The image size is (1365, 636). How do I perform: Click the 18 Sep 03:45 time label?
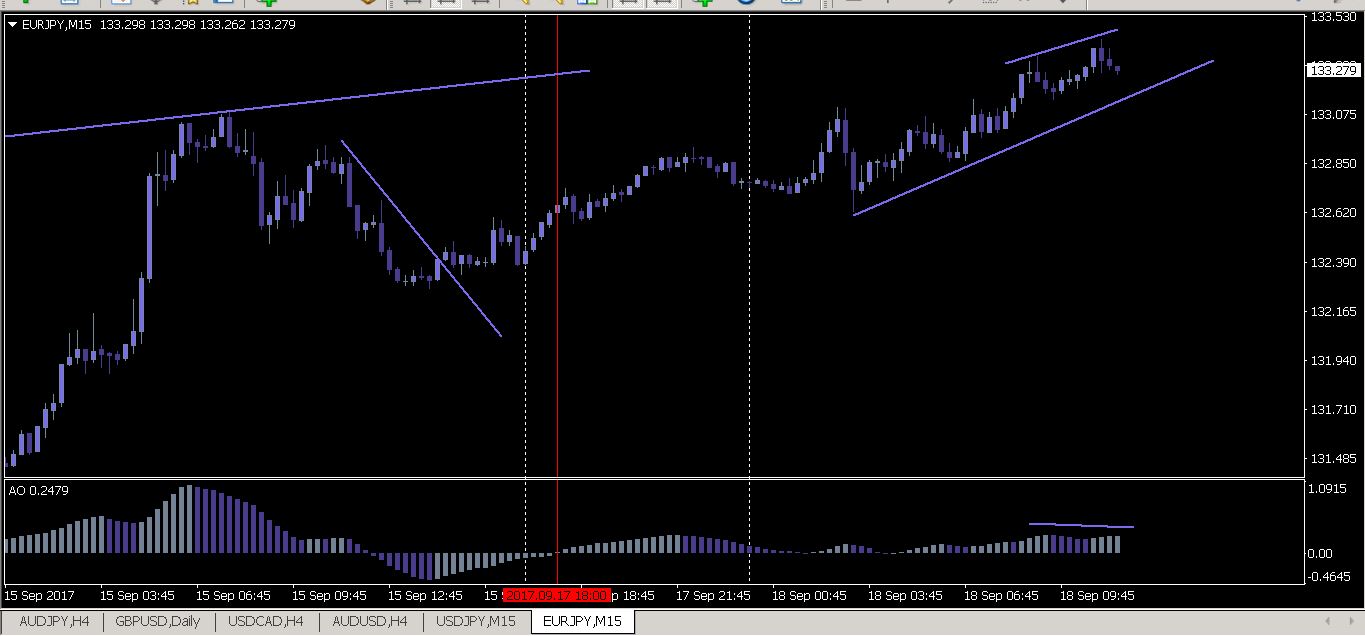point(905,595)
